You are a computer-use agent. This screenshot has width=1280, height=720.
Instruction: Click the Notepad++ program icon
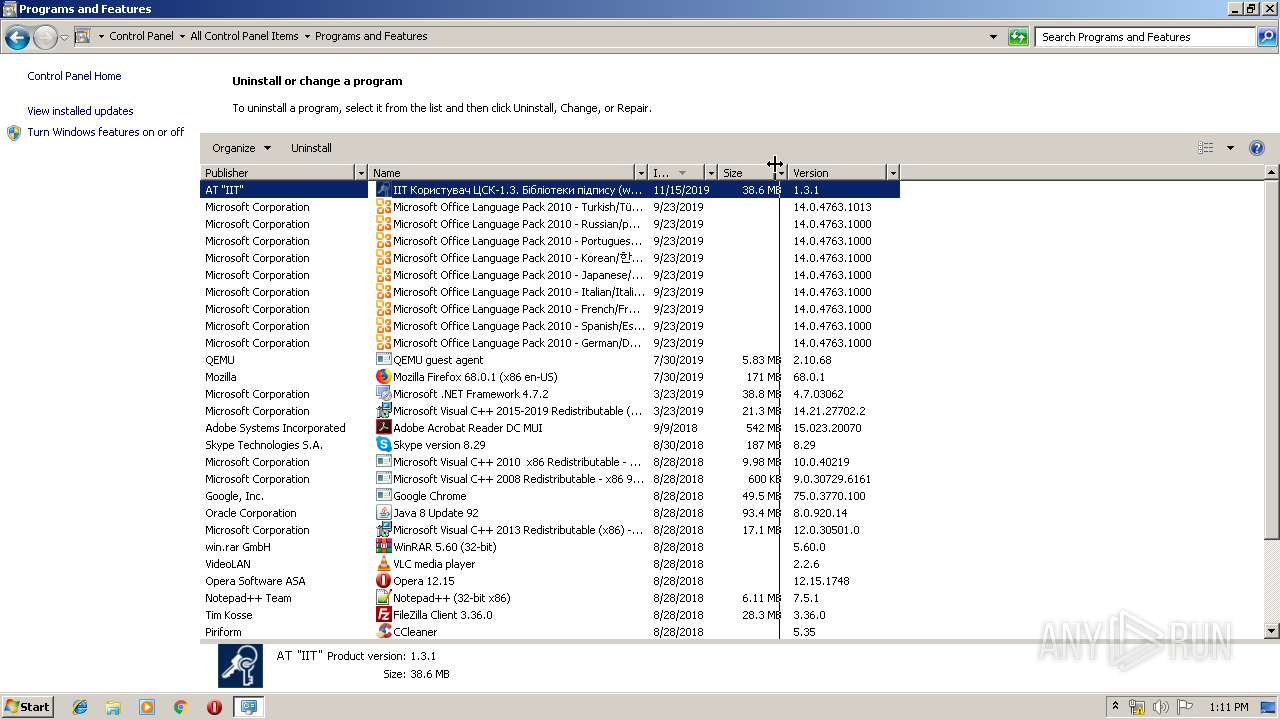click(x=383, y=598)
